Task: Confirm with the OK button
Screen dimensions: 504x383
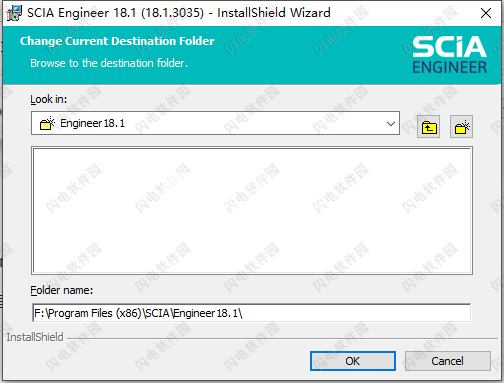Action: 353,361
